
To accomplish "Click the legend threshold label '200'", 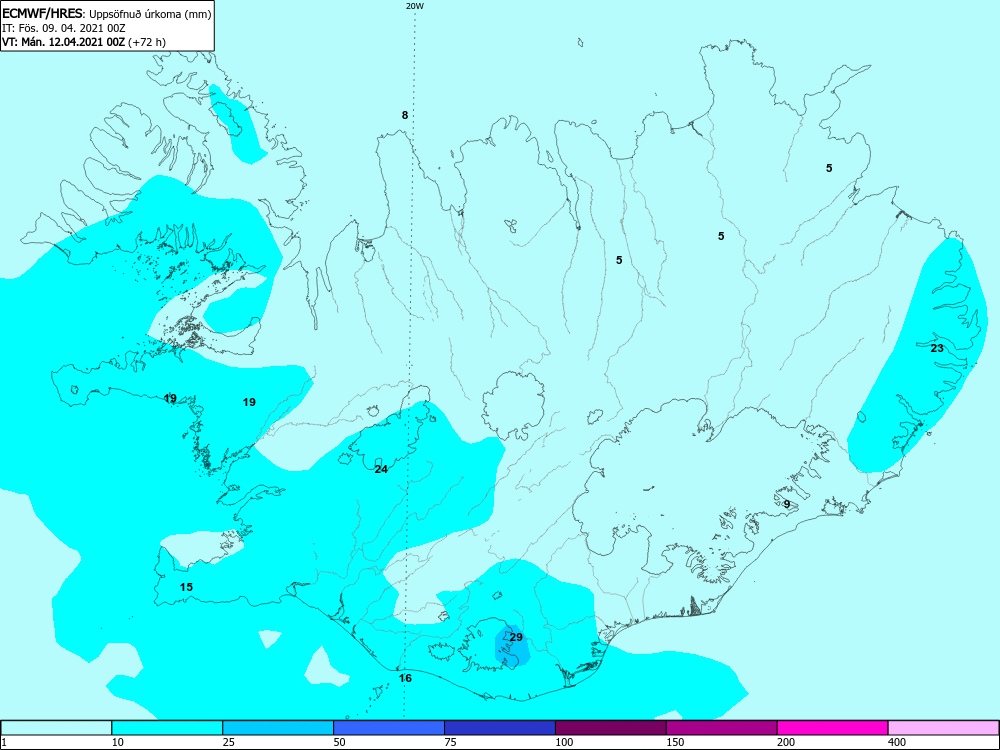I will (x=786, y=742).
